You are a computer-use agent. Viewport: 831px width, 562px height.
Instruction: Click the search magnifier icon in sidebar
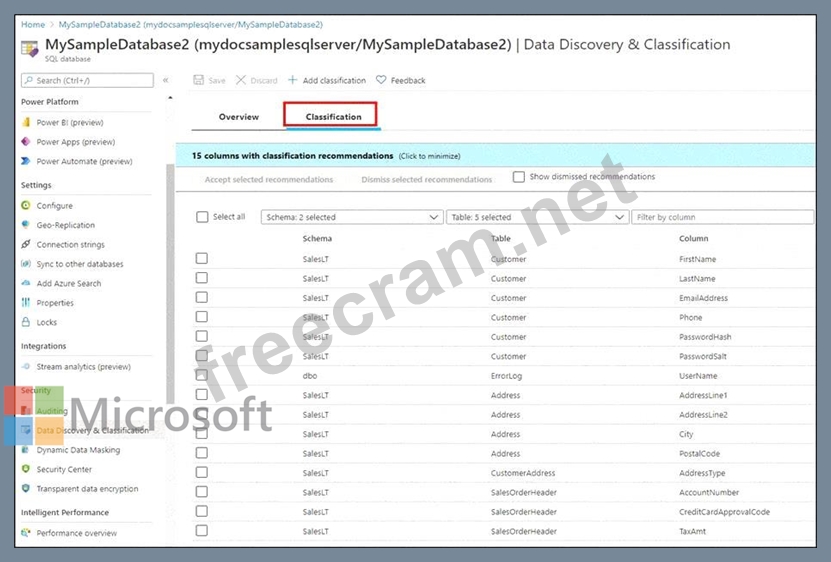coord(29,80)
